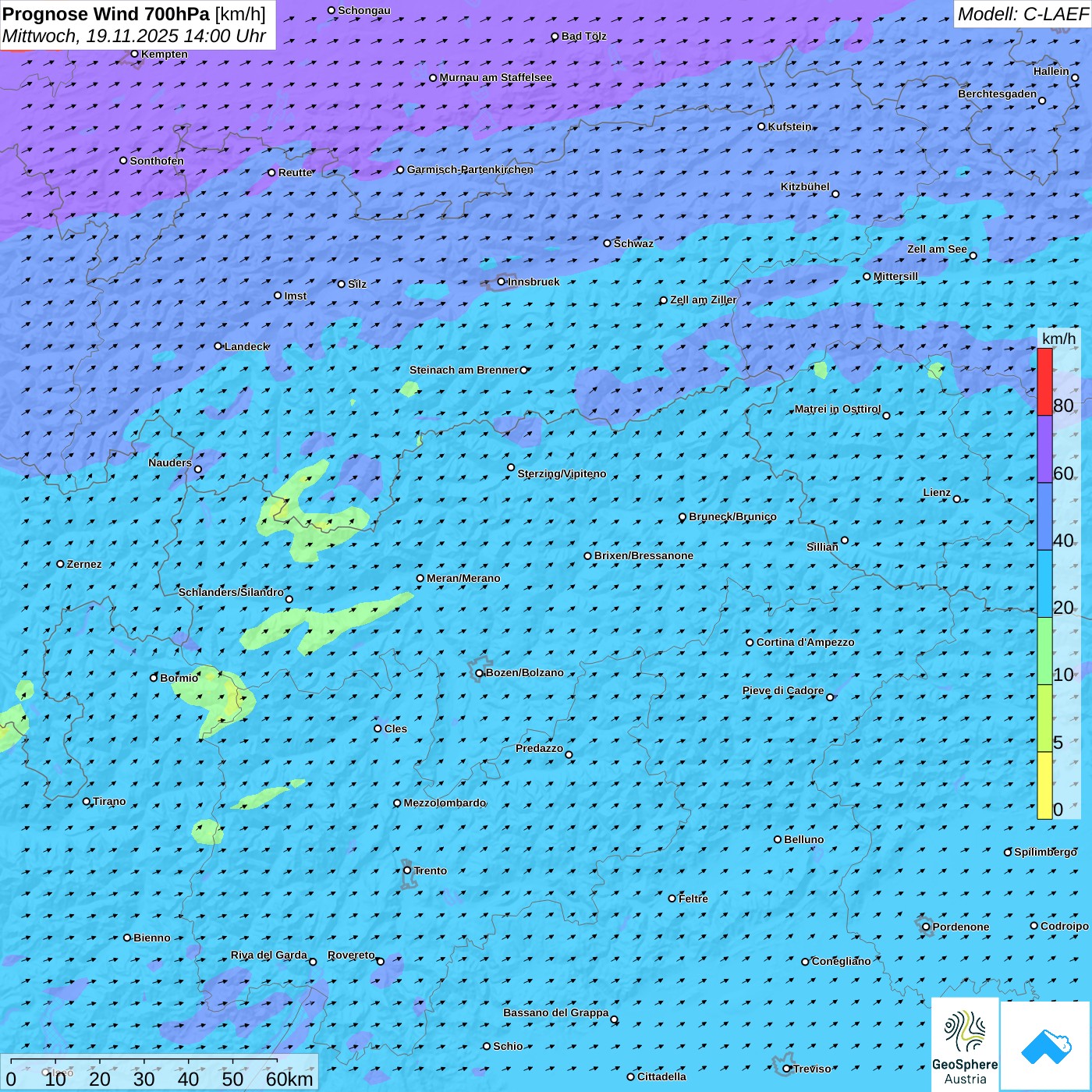Click the 'Sonthofen' label

pyautogui.click(x=157, y=161)
